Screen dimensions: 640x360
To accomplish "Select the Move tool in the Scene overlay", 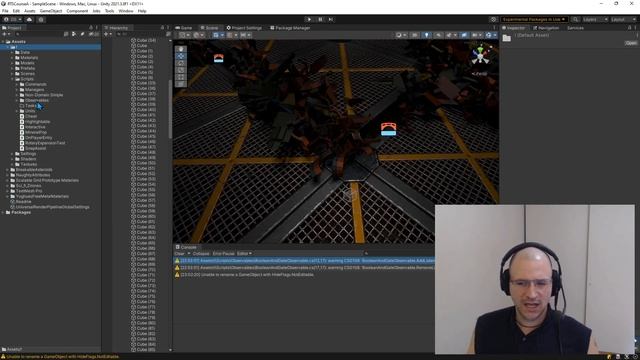I will coord(181,56).
